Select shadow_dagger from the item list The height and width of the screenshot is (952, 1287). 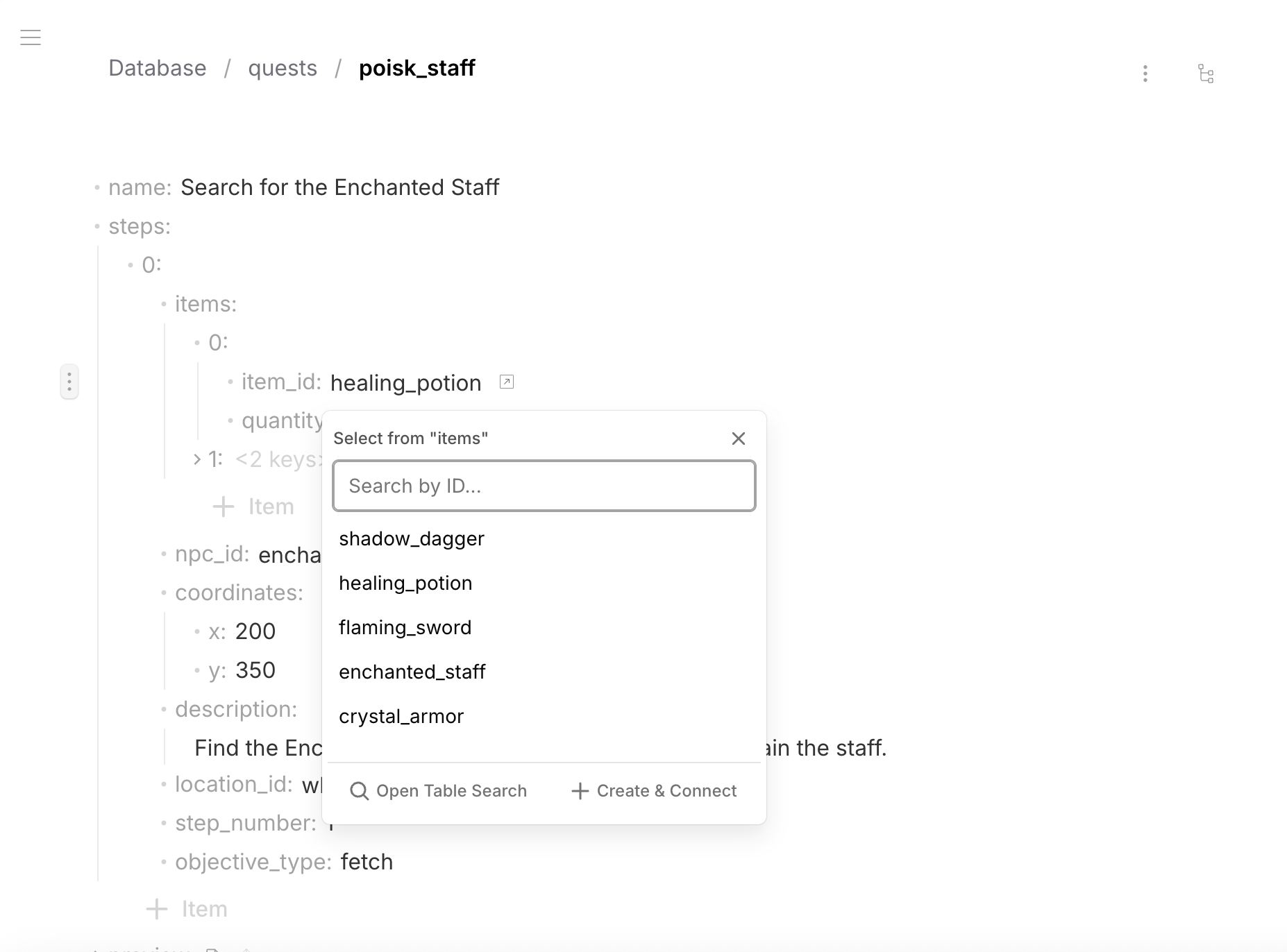coord(411,538)
